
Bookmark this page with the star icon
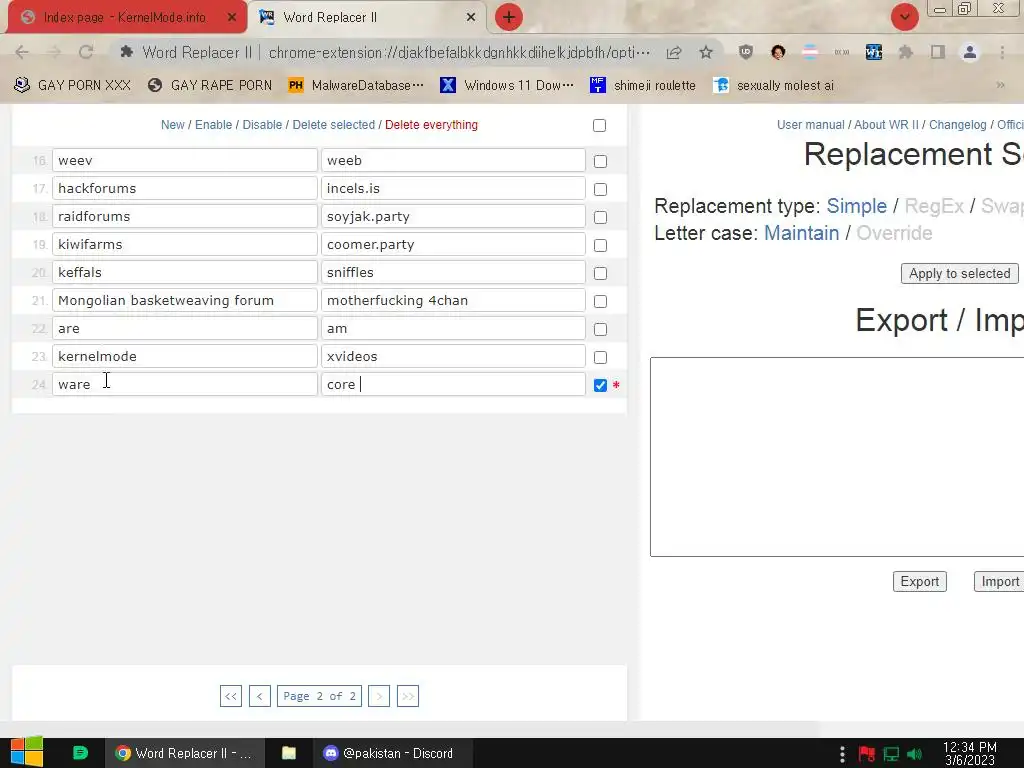point(706,52)
